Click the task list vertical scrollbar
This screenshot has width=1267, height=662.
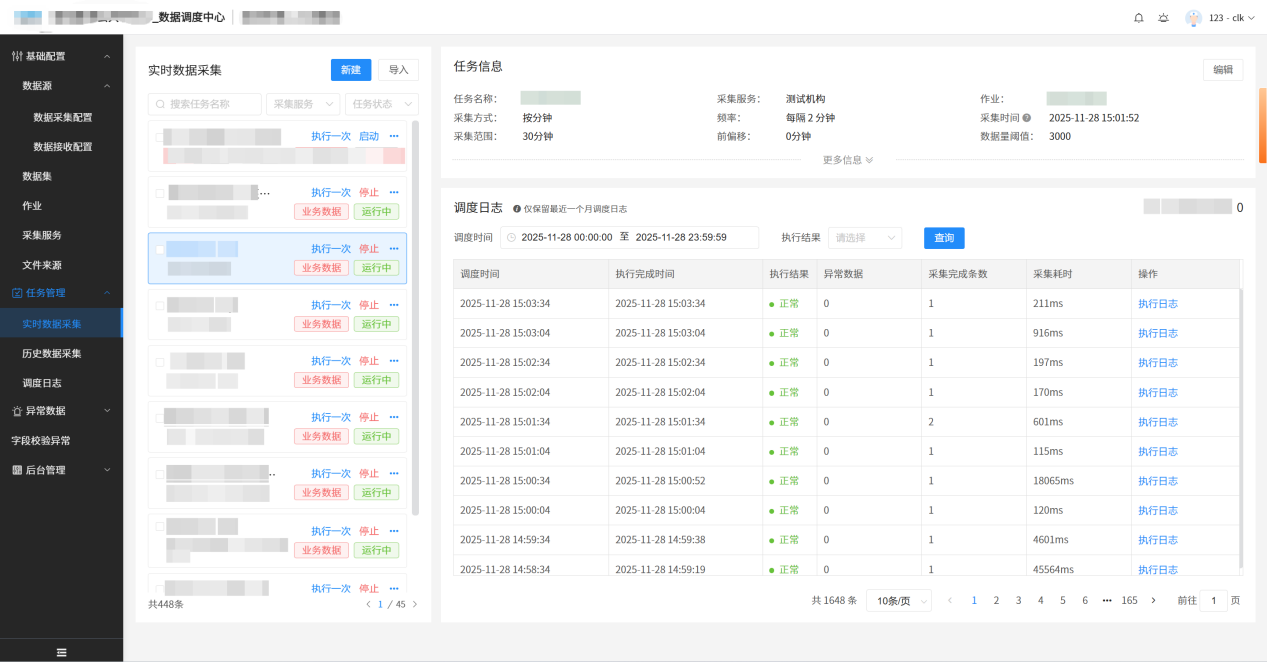415,320
